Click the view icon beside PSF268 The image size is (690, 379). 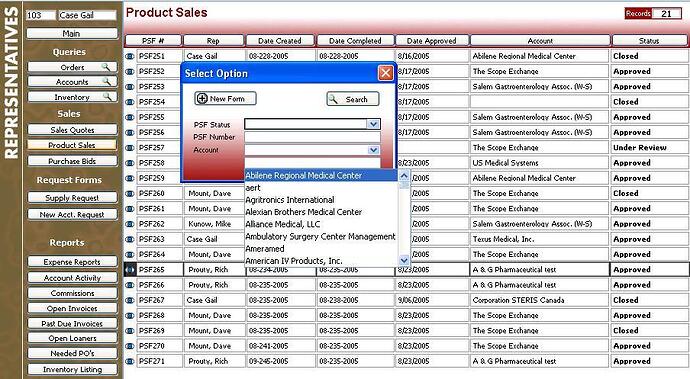[x=130, y=316]
